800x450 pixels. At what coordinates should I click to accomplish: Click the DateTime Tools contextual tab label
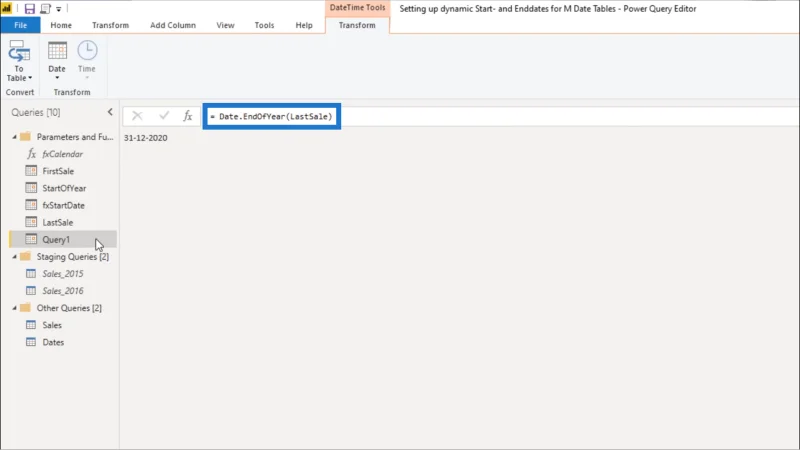(357, 8)
